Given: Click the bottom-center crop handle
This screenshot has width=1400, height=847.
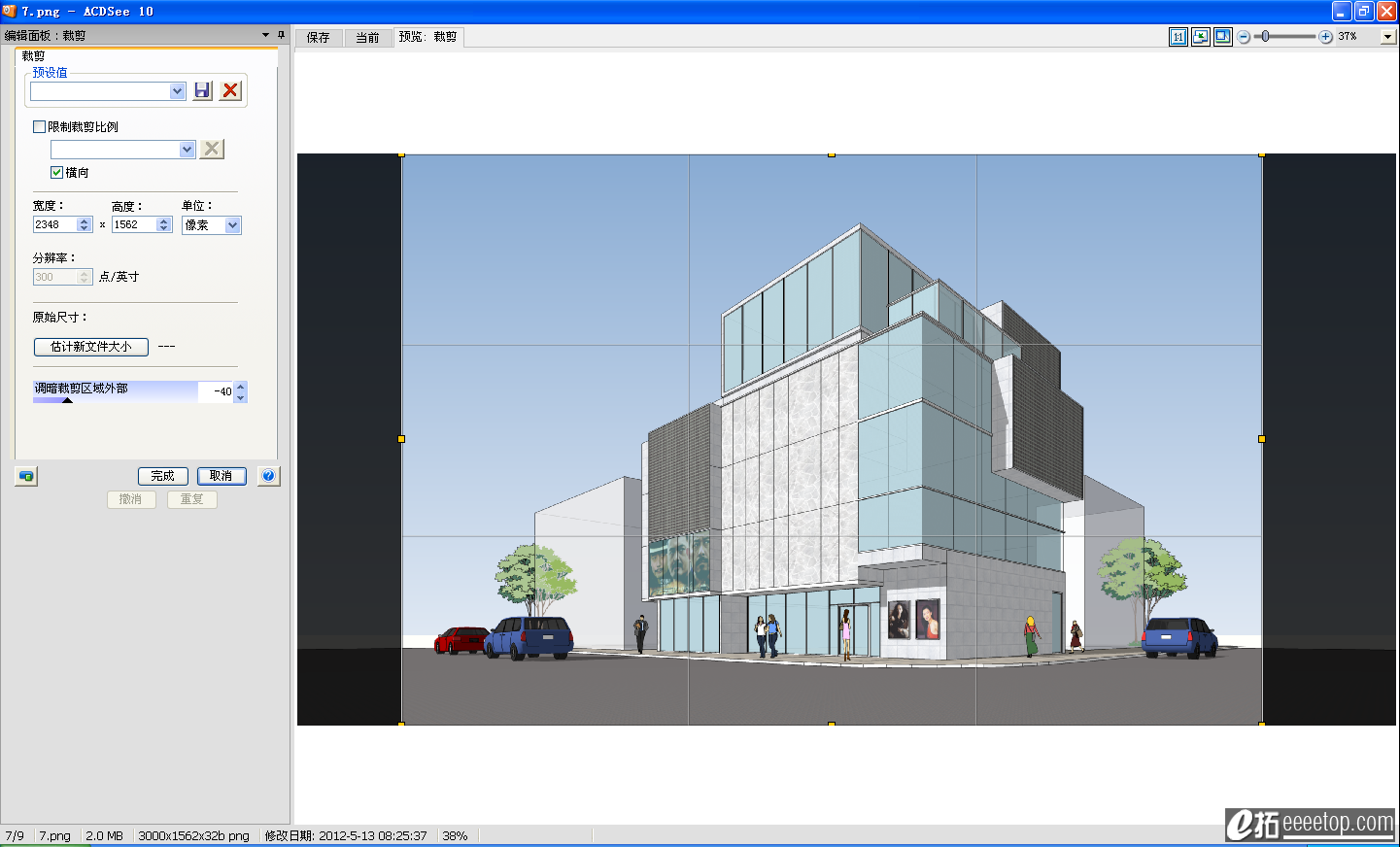Looking at the screenshot, I should point(832,724).
